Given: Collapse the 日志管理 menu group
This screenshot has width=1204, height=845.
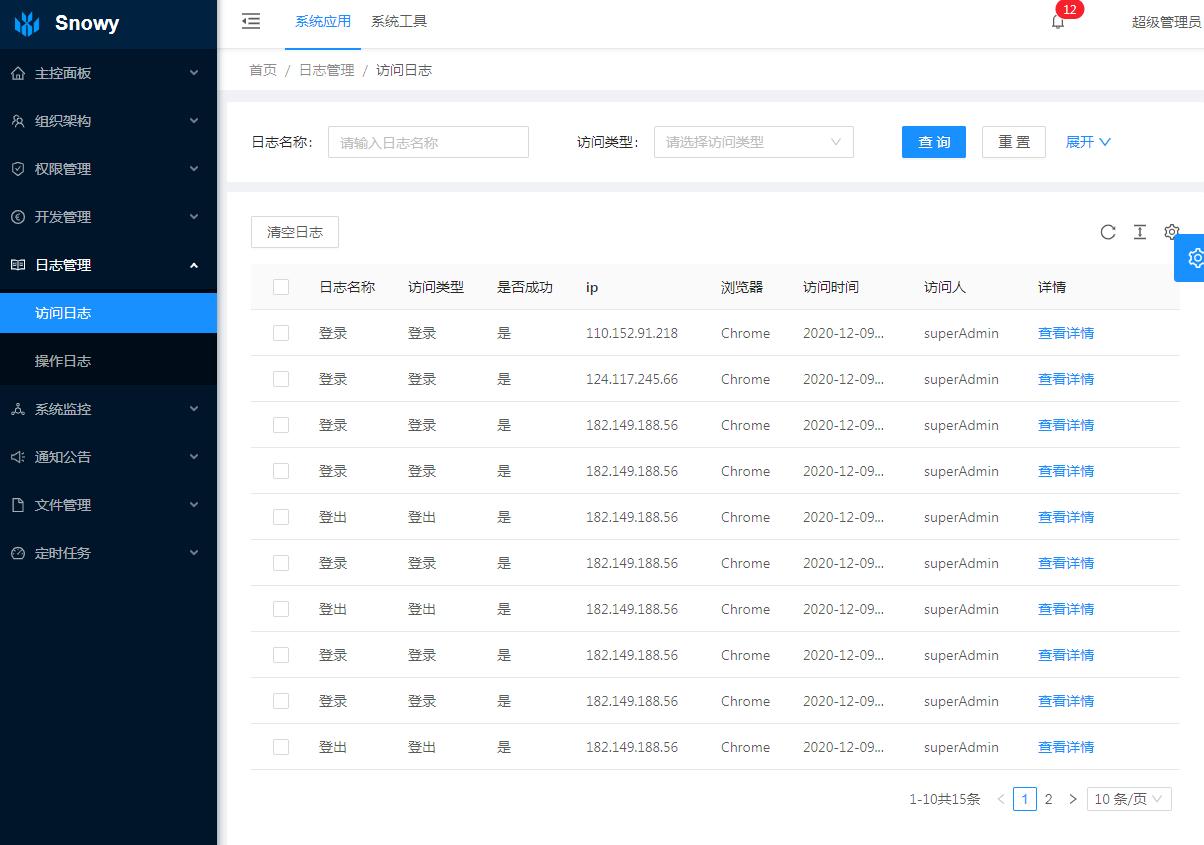Looking at the screenshot, I should 108,265.
